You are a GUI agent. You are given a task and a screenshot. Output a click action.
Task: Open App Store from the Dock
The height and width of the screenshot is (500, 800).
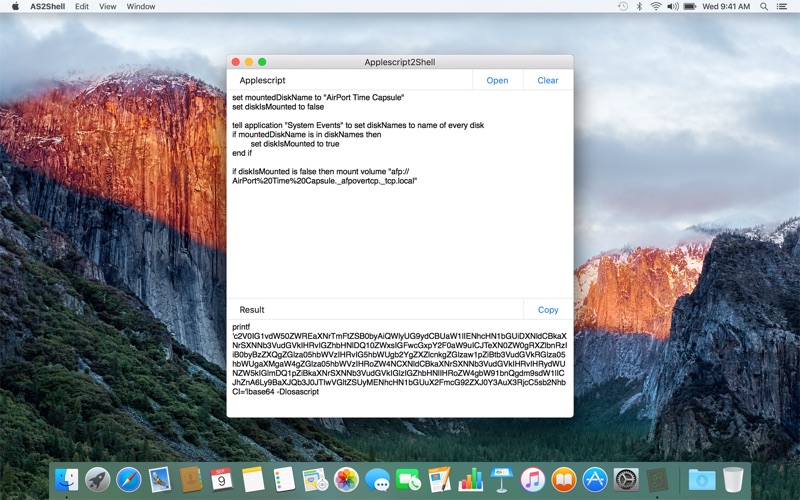595,480
